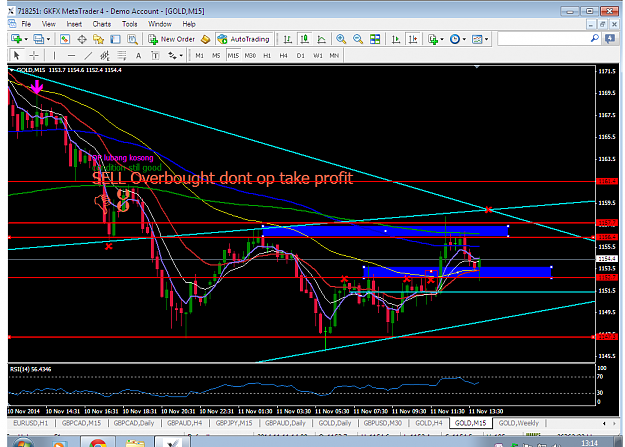Tile chart windows
The width and height of the screenshot is (625, 447).
coord(375,39)
